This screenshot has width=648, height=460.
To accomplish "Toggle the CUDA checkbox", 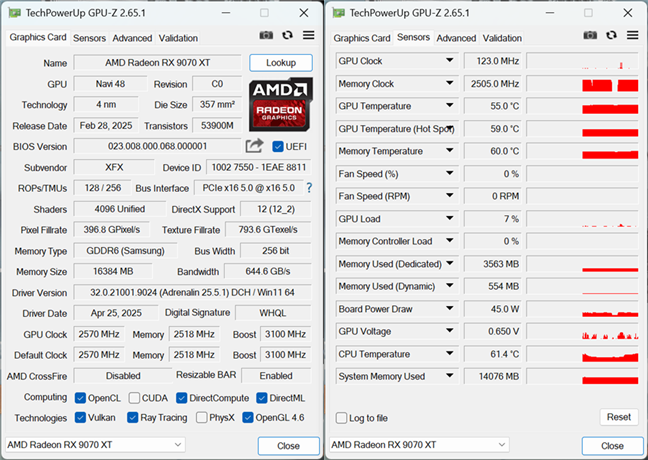I will [x=134, y=398].
